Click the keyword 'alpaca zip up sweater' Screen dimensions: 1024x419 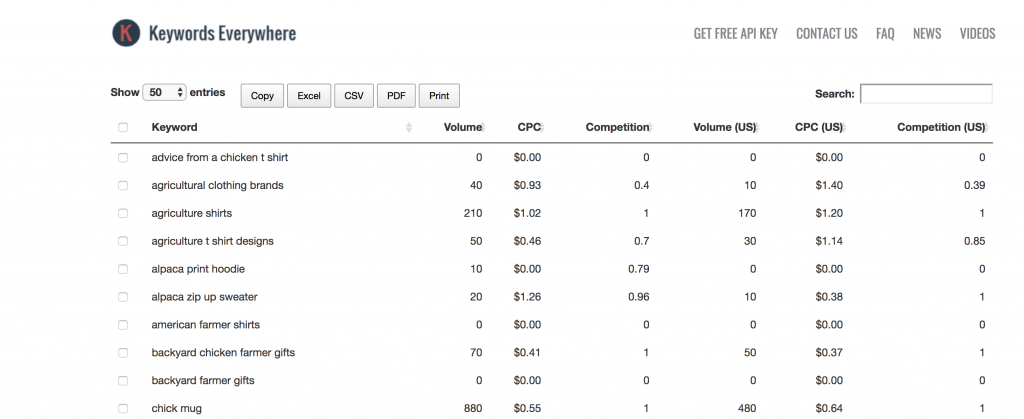pyautogui.click(x=204, y=297)
